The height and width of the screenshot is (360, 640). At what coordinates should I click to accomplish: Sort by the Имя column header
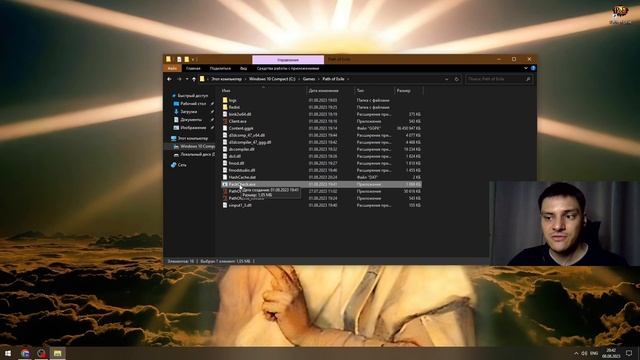[226, 91]
